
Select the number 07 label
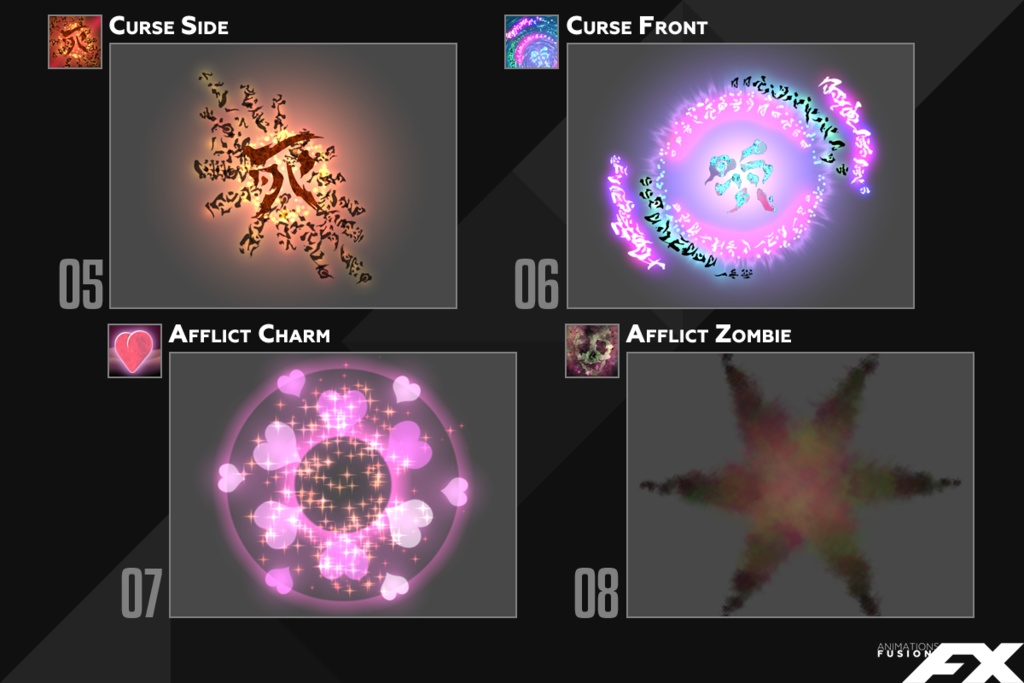pyautogui.click(x=141, y=593)
